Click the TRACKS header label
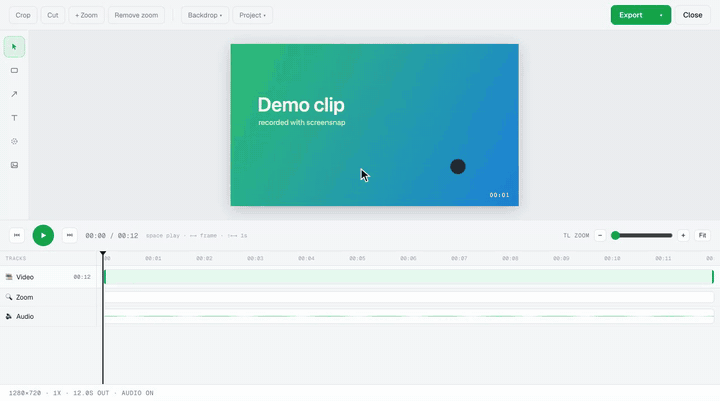 tap(16, 258)
